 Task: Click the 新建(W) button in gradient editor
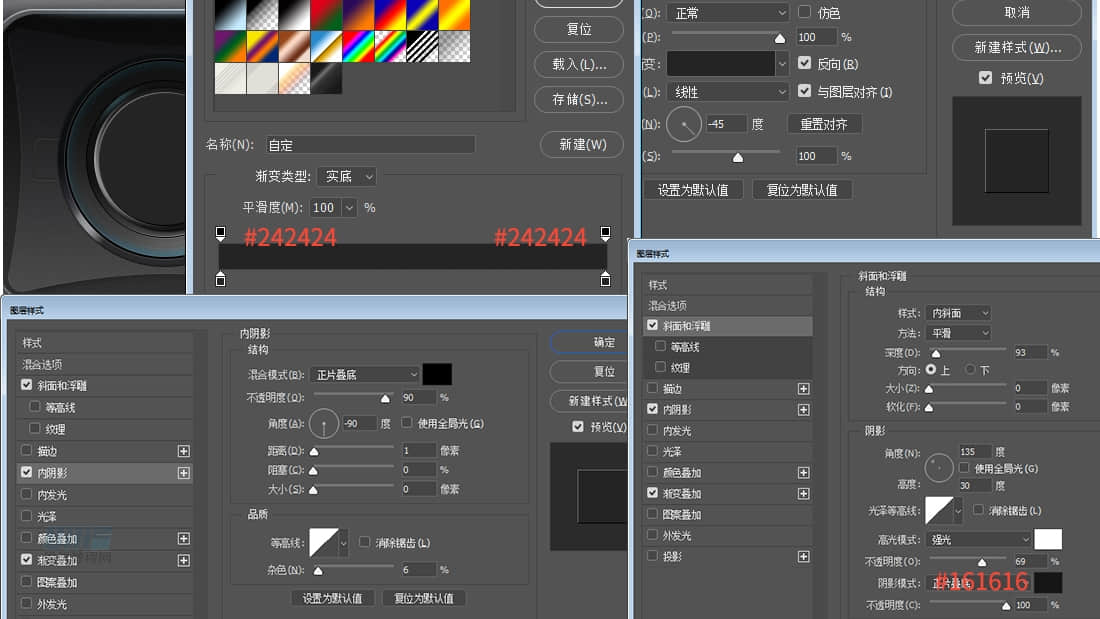tap(582, 145)
